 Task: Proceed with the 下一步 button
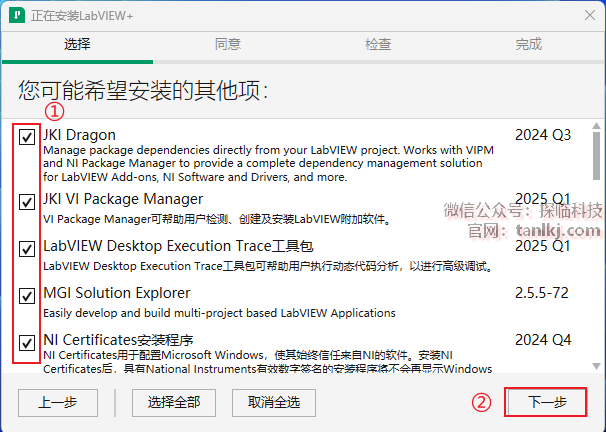click(x=546, y=402)
